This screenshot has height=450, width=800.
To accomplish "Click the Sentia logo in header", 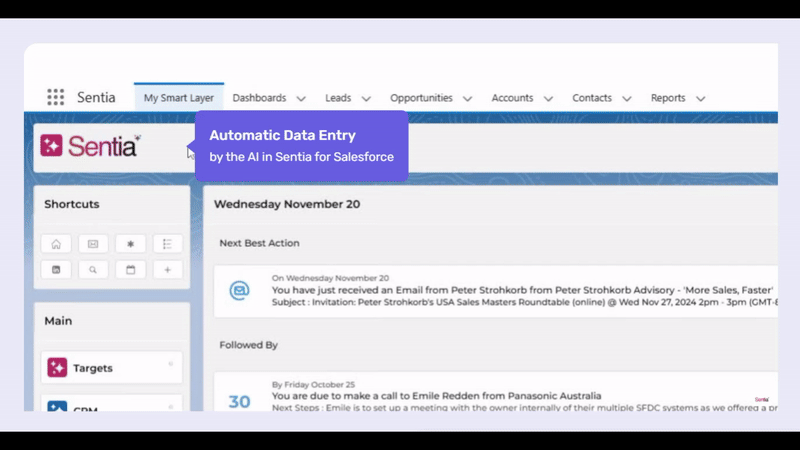I will click(90, 146).
